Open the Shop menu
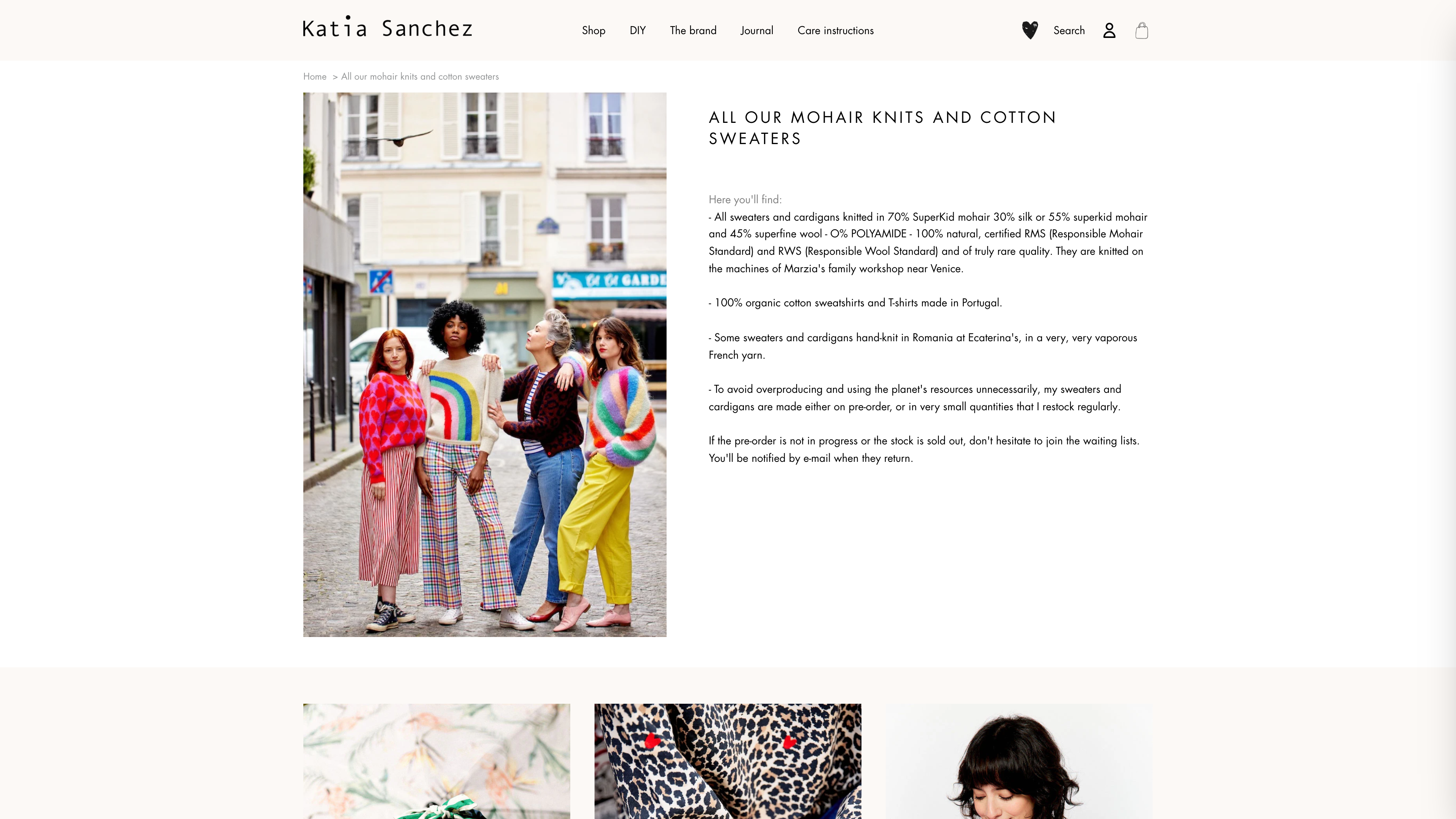1456x819 pixels. (x=593, y=30)
